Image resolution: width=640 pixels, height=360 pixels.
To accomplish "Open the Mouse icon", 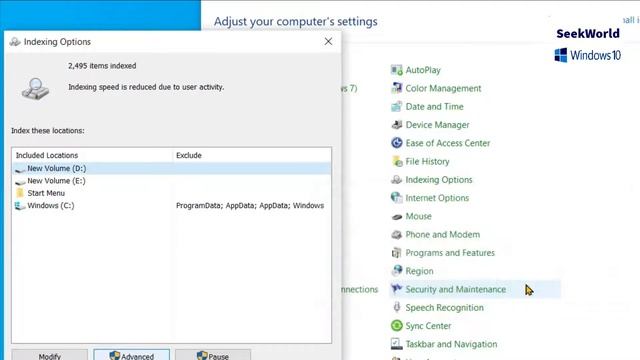I will click(396, 216).
